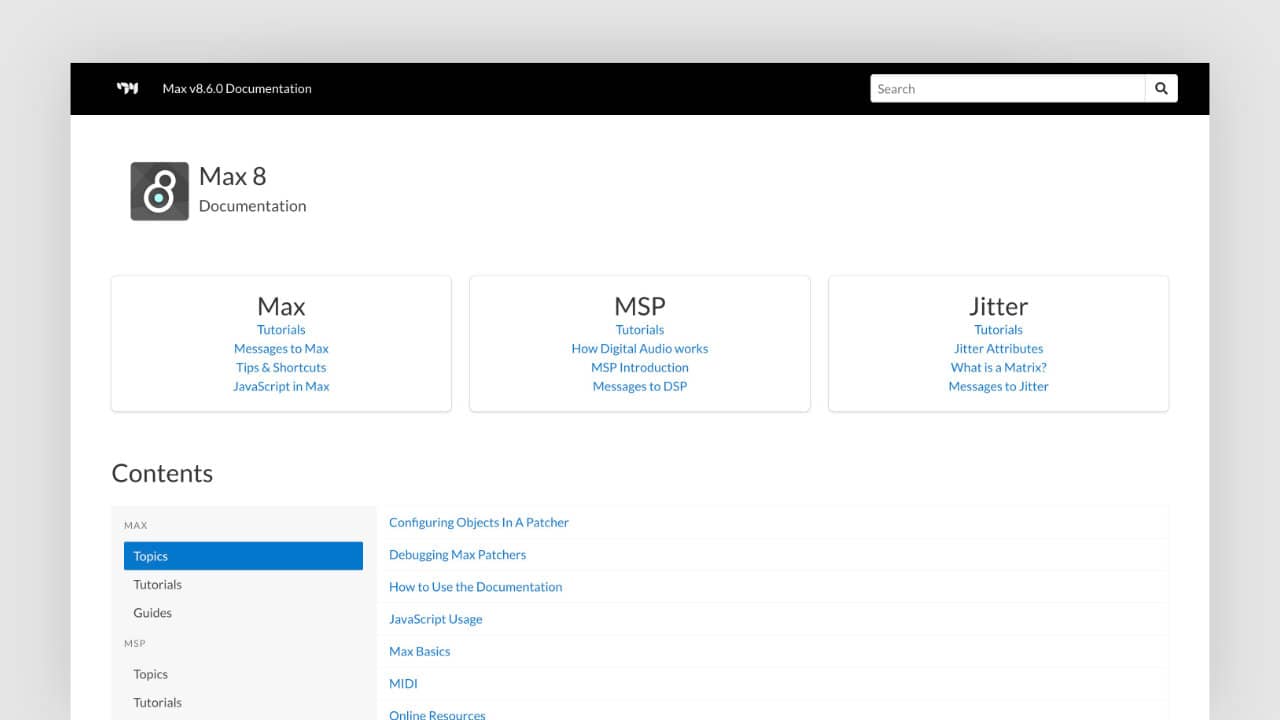The image size is (1280, 720).
Task: Select Guides under MAX section
Action: point(243,612)
